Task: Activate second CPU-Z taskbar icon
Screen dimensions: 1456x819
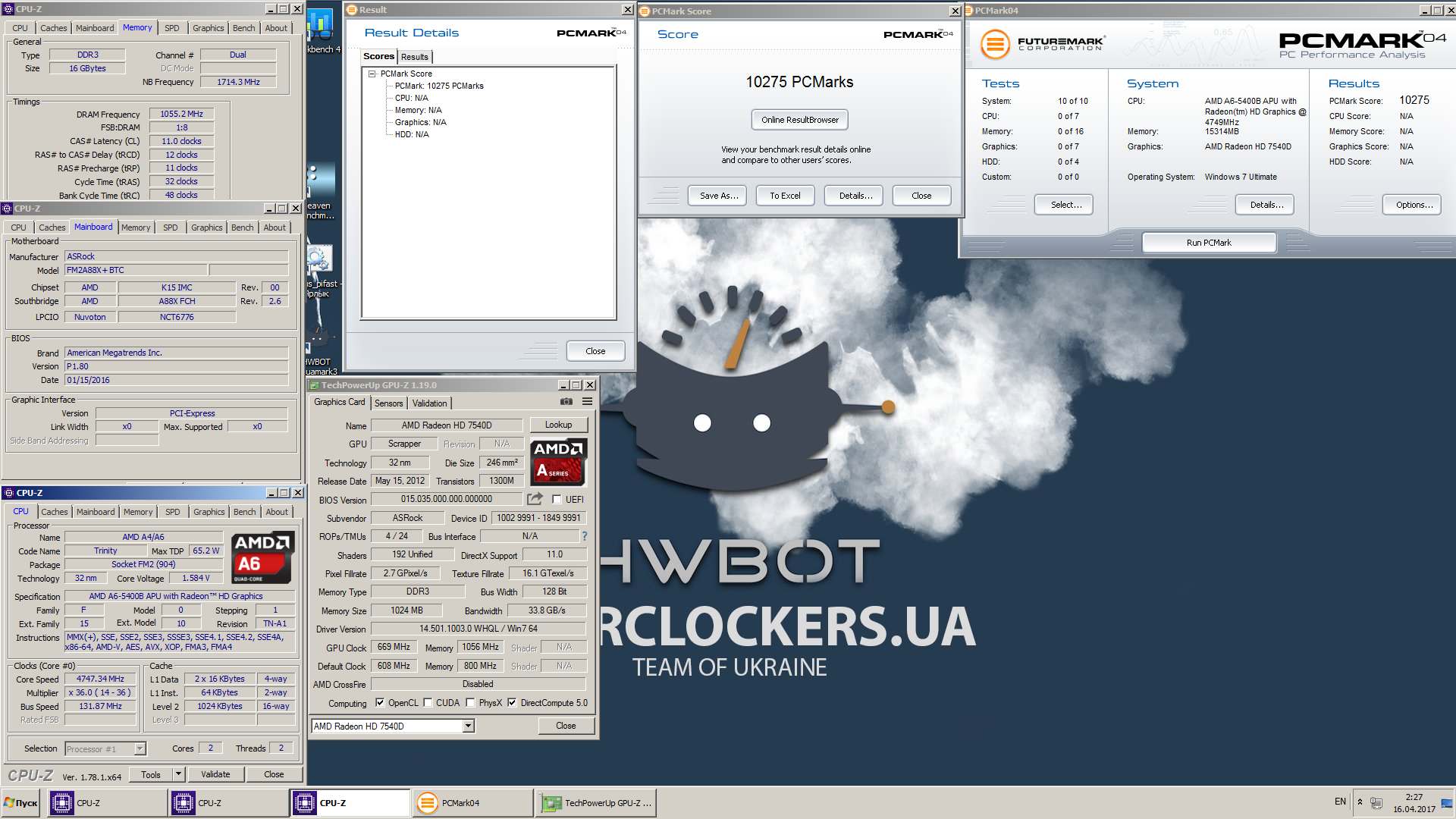Action: click(184, 803)
